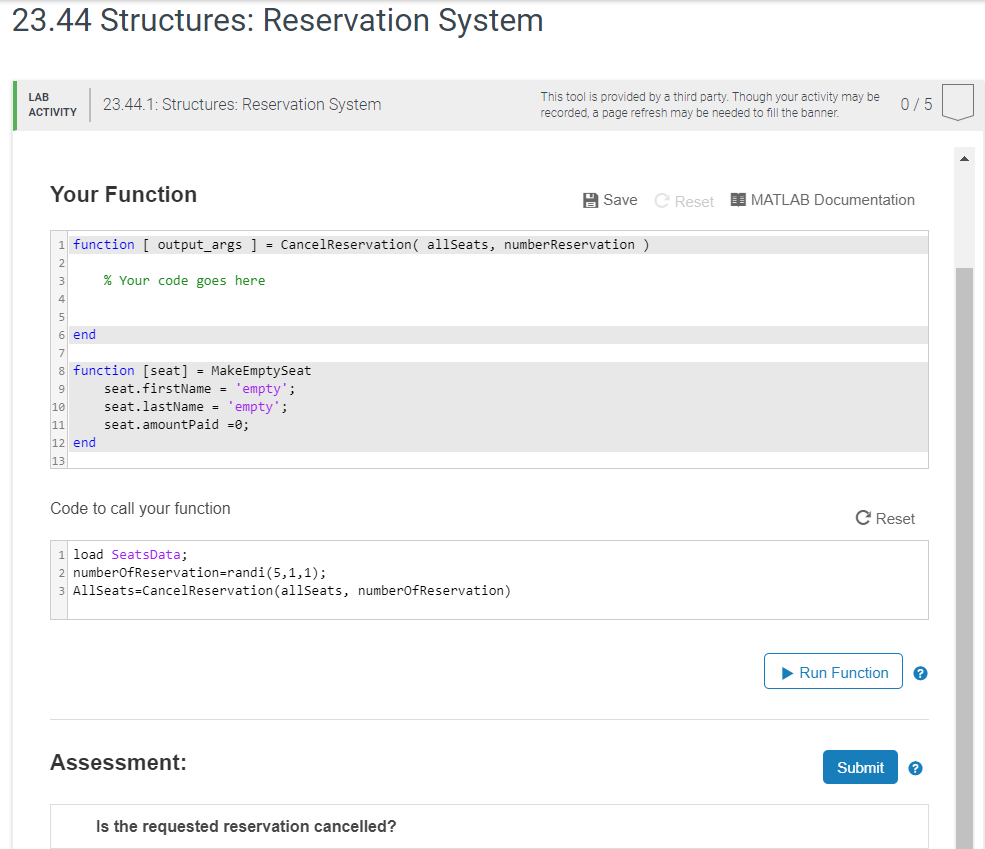The image size is (985, 849).
Task: Click line number 8 in the editor
Action: (x=58, y=370)
